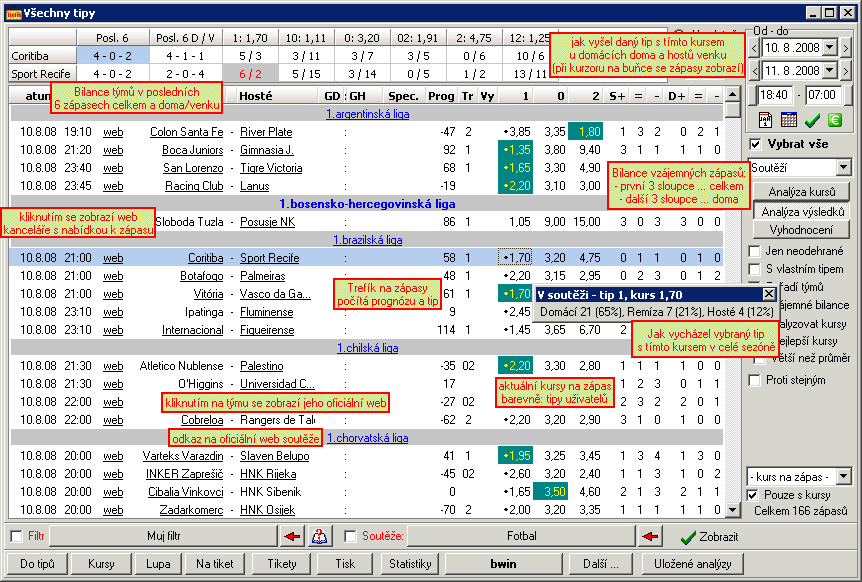
Task: Close the 'V soutěži - tip 1' popup
Action: click(769, 294)
